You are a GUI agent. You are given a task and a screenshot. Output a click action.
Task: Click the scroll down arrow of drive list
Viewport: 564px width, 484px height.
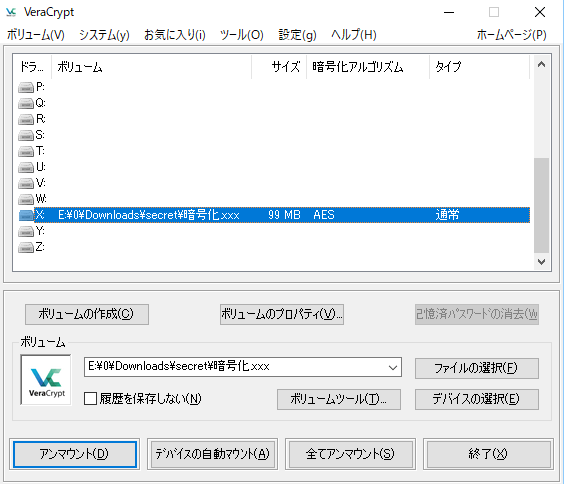pos(541,262)
